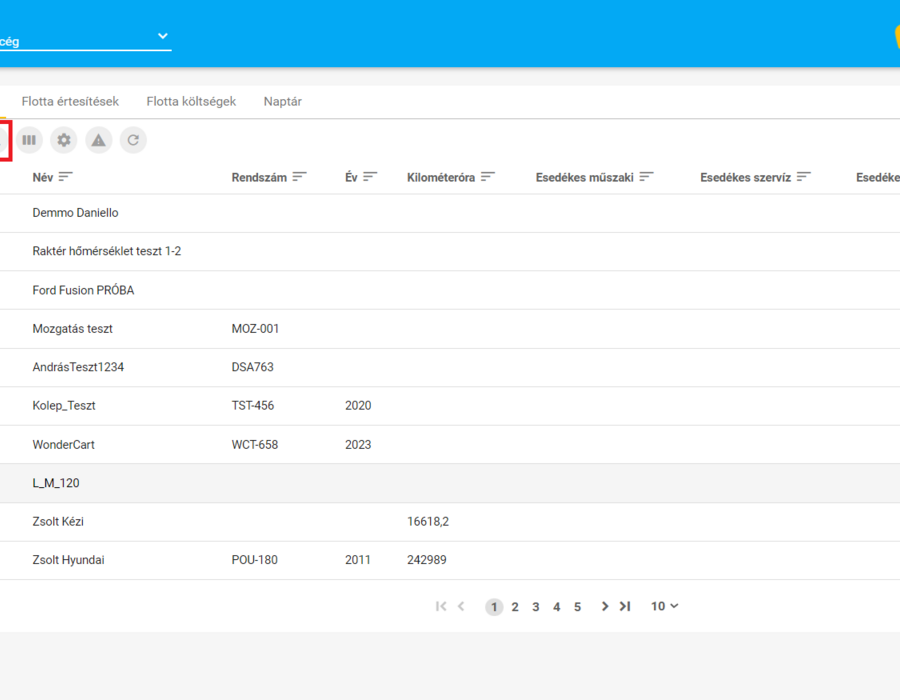Screen dimensions: 900x700
Task: Click the Esedékes műszaki header label
Action: [584, 177]
